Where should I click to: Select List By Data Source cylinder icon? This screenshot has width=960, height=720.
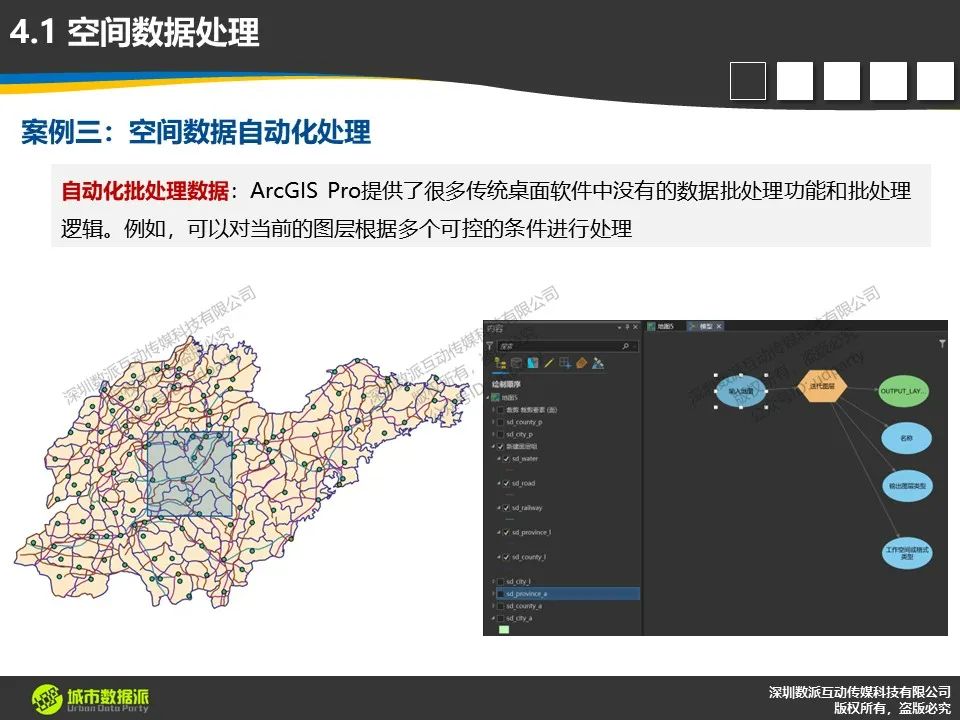[517, 363]
